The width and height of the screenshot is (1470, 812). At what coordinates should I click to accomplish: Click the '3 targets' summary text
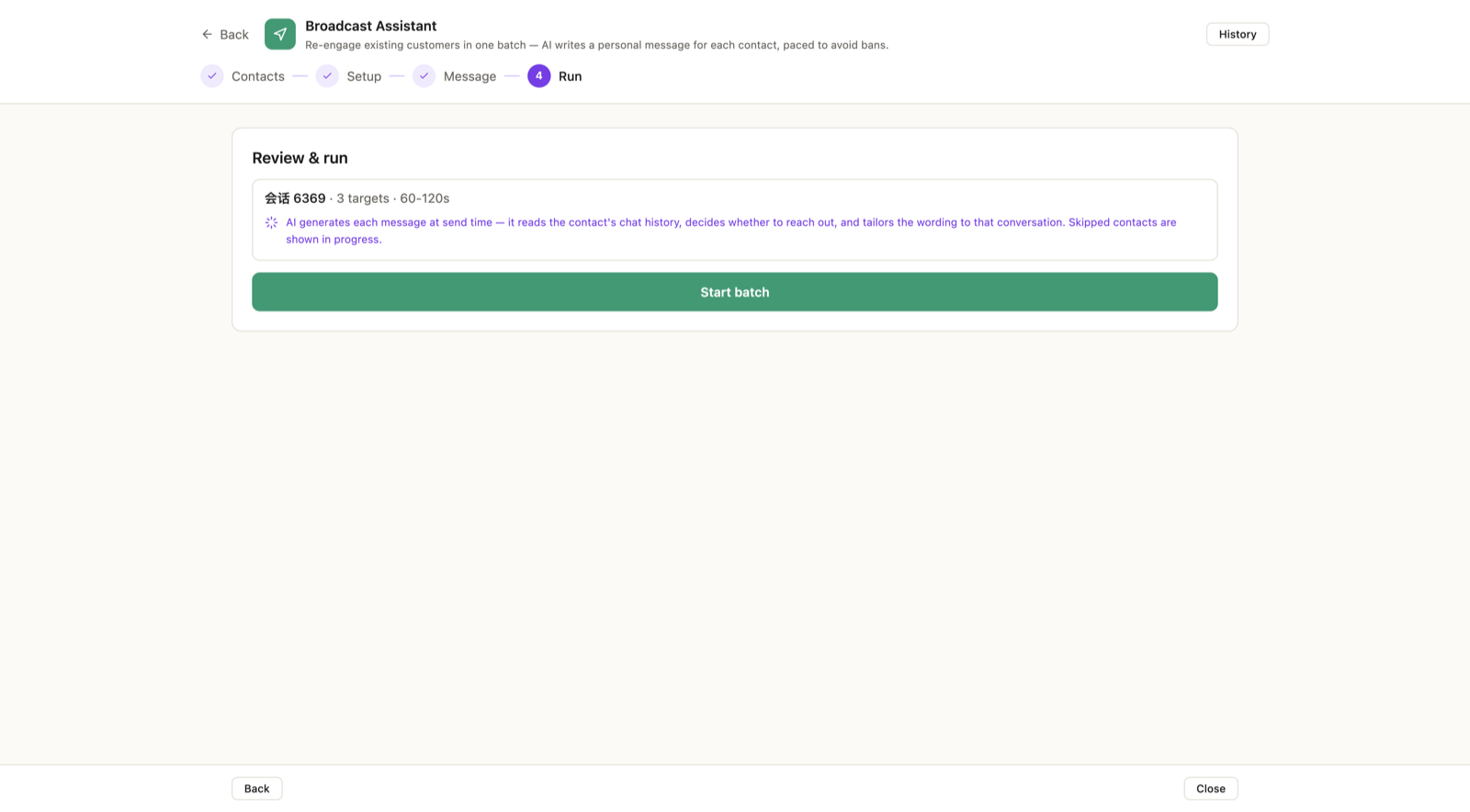pyautogui.click(x=363, y=198)
